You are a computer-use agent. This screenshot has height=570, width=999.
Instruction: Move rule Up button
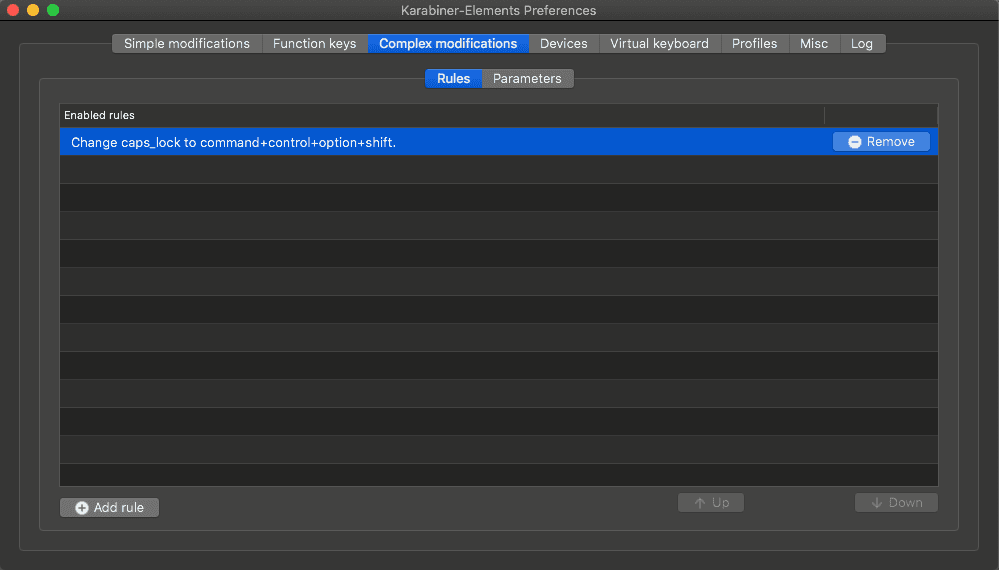point(711,502)
